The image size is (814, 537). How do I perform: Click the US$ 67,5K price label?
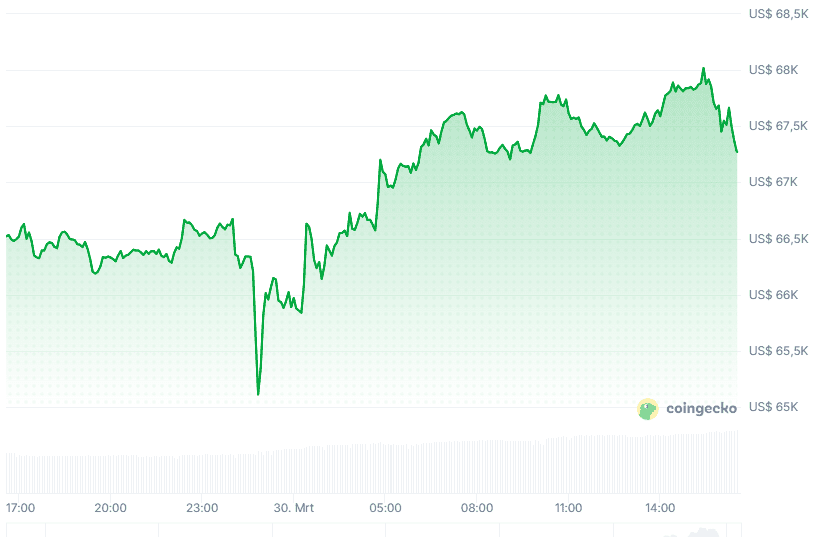778,126
